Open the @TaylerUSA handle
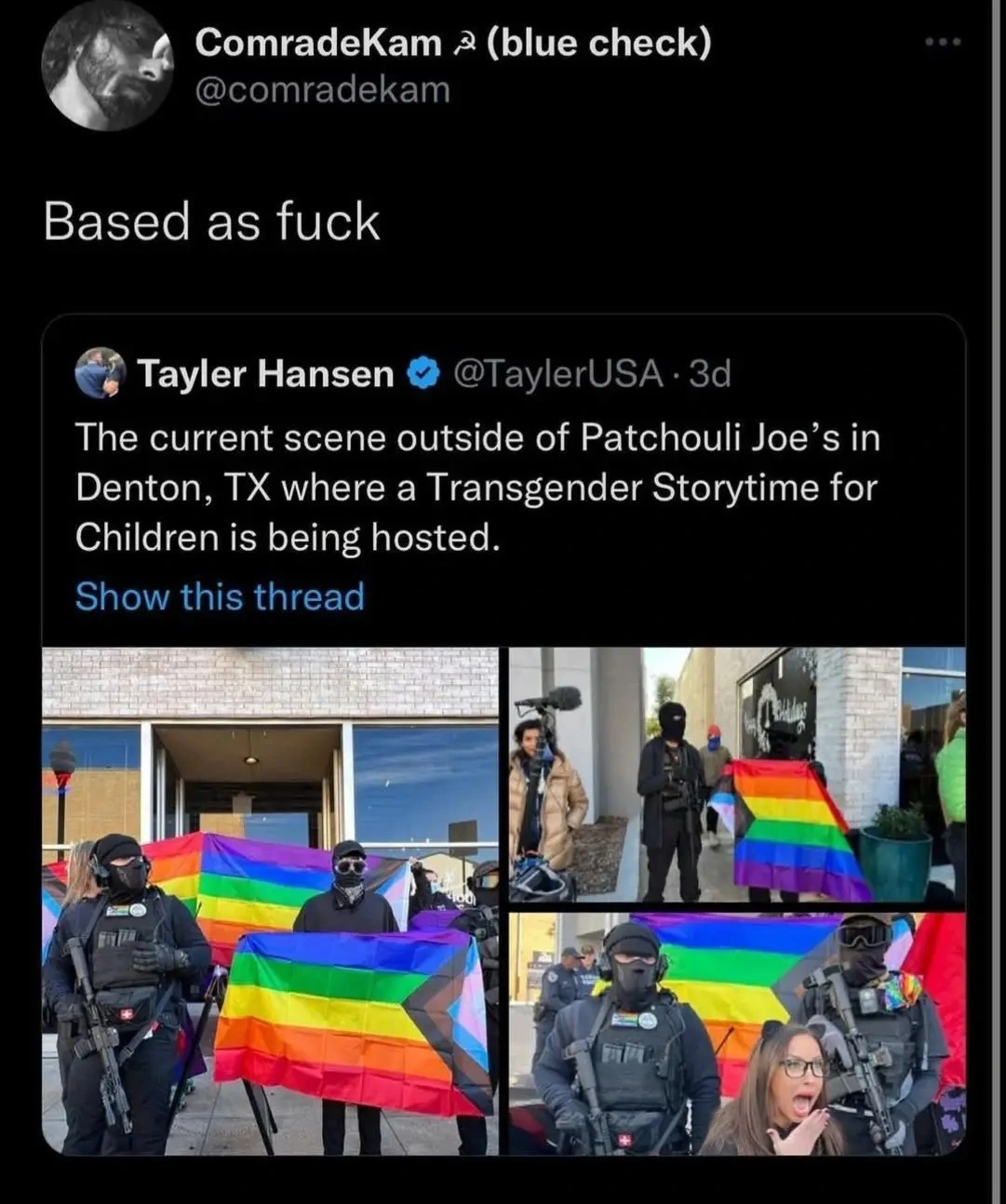Screen dimensions: 1006x1204 coord(558,374)
